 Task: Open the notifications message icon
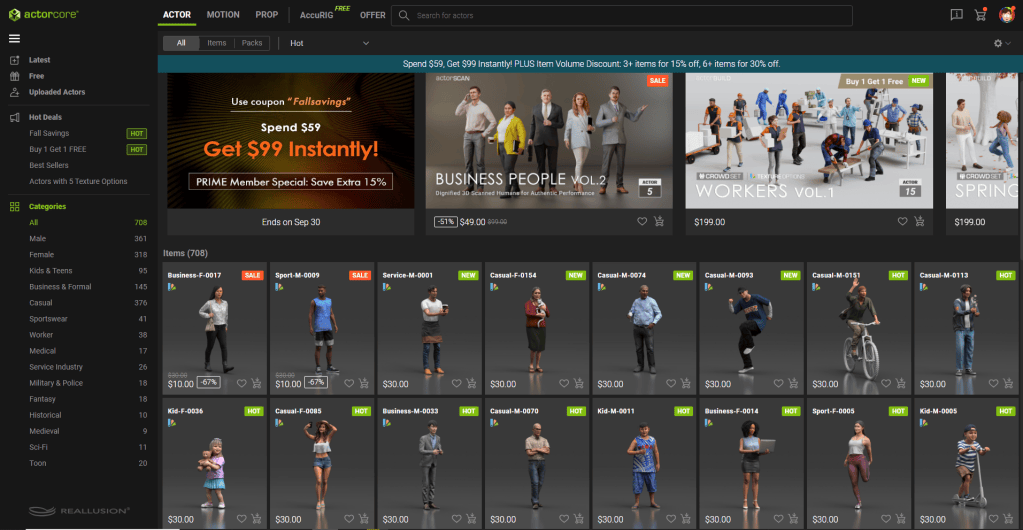(956, 14)
